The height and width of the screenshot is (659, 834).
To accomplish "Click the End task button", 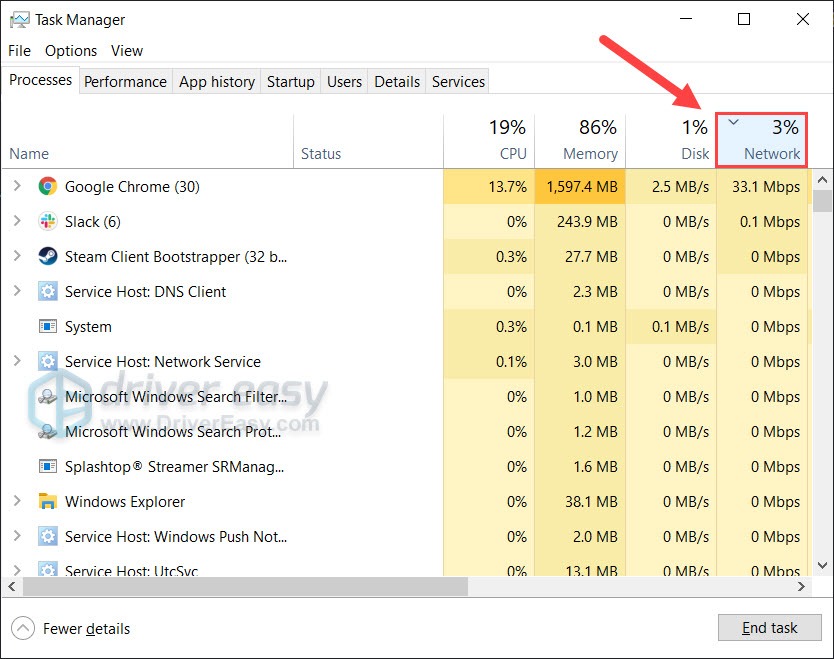I will [x=769, y=628].
